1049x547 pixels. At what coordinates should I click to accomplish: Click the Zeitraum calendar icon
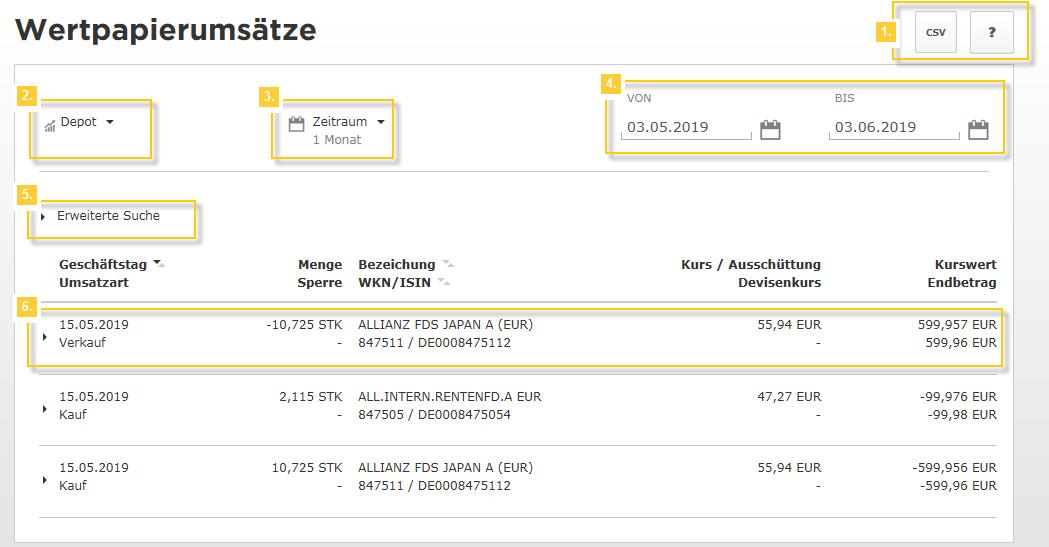[x=296, y=124]
